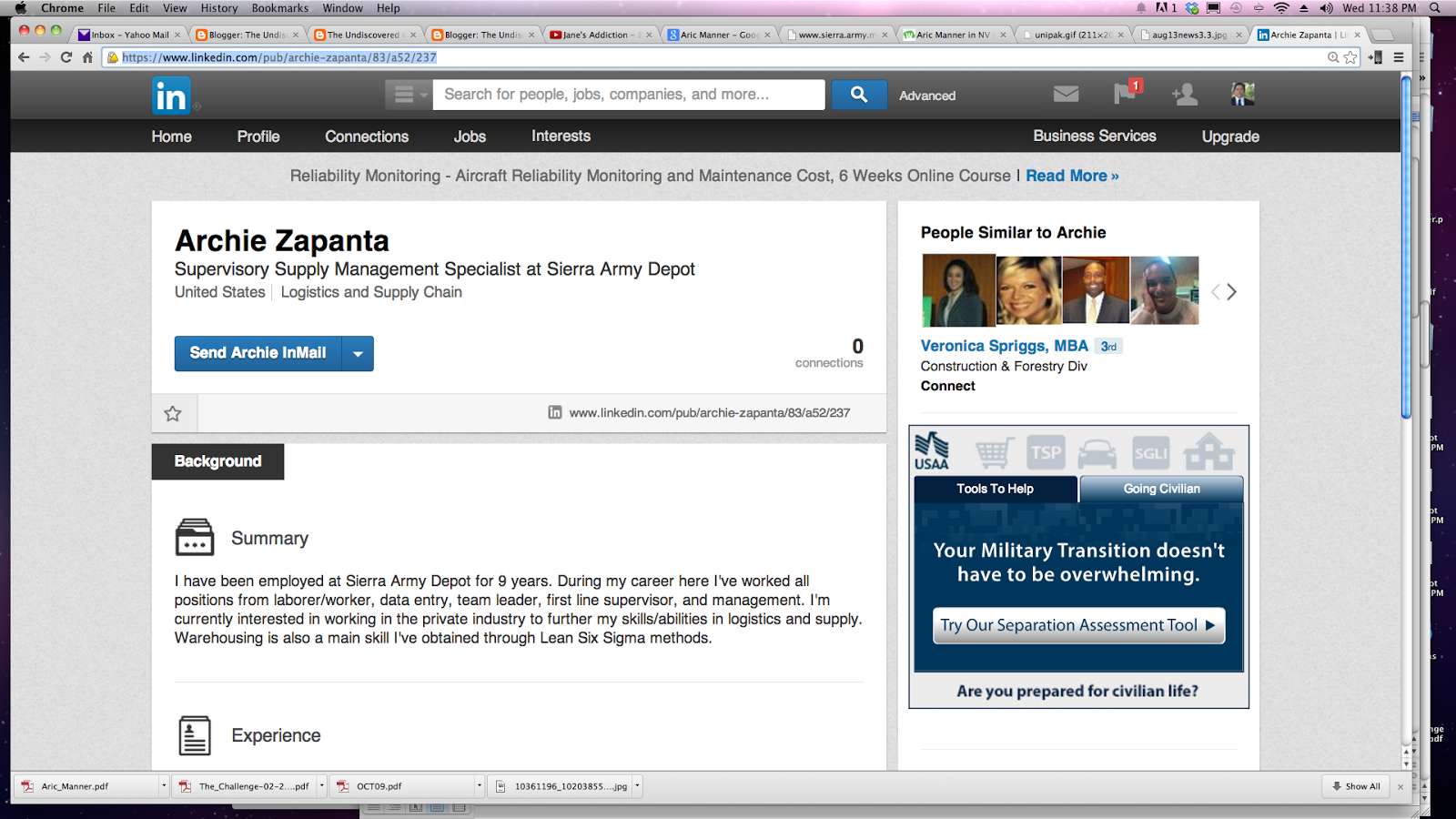Switch to the Going Civilian tab
This screenshot has height=819, width=1456.
(x=1161, y=489)
